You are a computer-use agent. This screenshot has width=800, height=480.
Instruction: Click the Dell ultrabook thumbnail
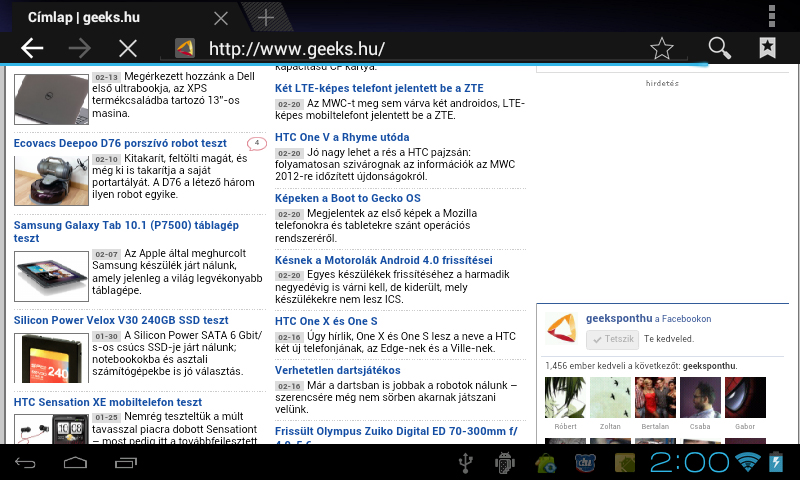pyautogui.click(x=51, y=99)
